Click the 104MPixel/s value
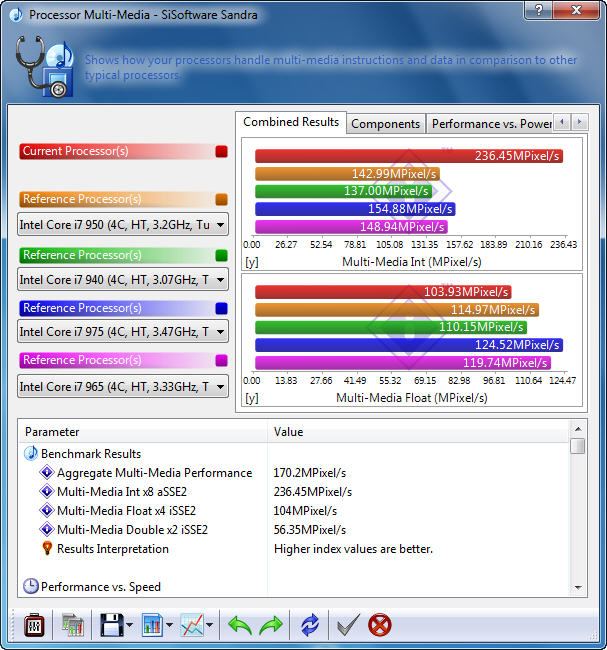The height and width of the screenshot is (650, 607). (x=305, y=511)
